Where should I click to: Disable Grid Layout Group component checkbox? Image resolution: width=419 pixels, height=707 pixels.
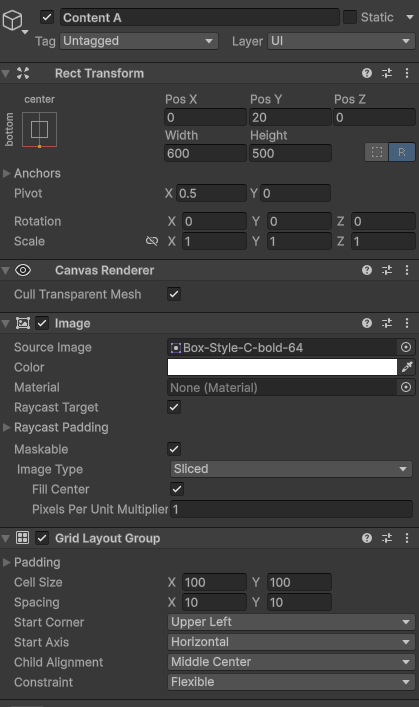pyautogui.click(x=42, y=538)
